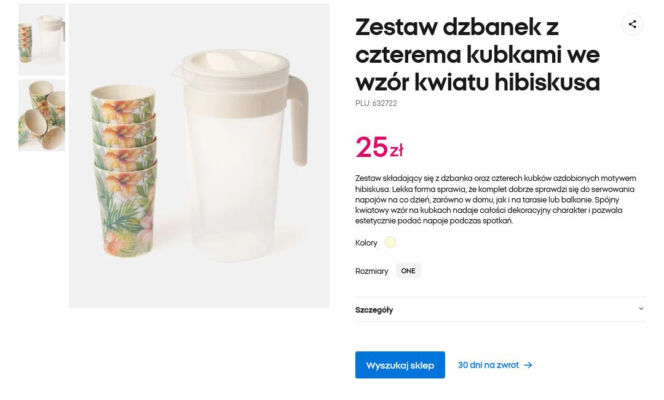Screen dimensions: 664x400
Task: Choose the ONE size option
Action: coord(408,271)
